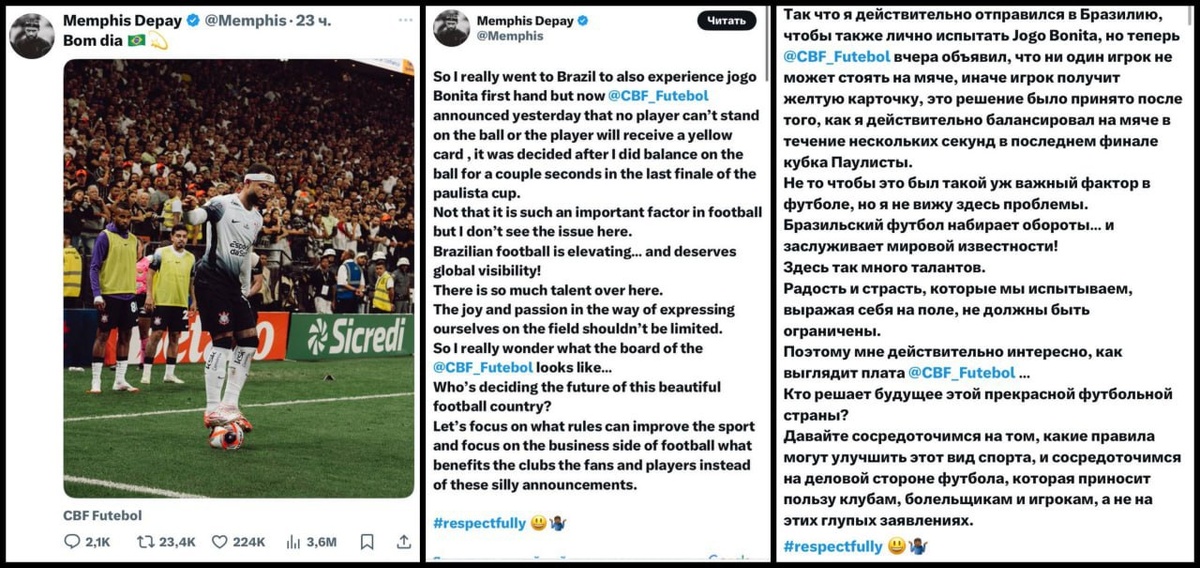Like the tweet with heart icon
This screenshot has height=568, width=1200.
(220, 541)
